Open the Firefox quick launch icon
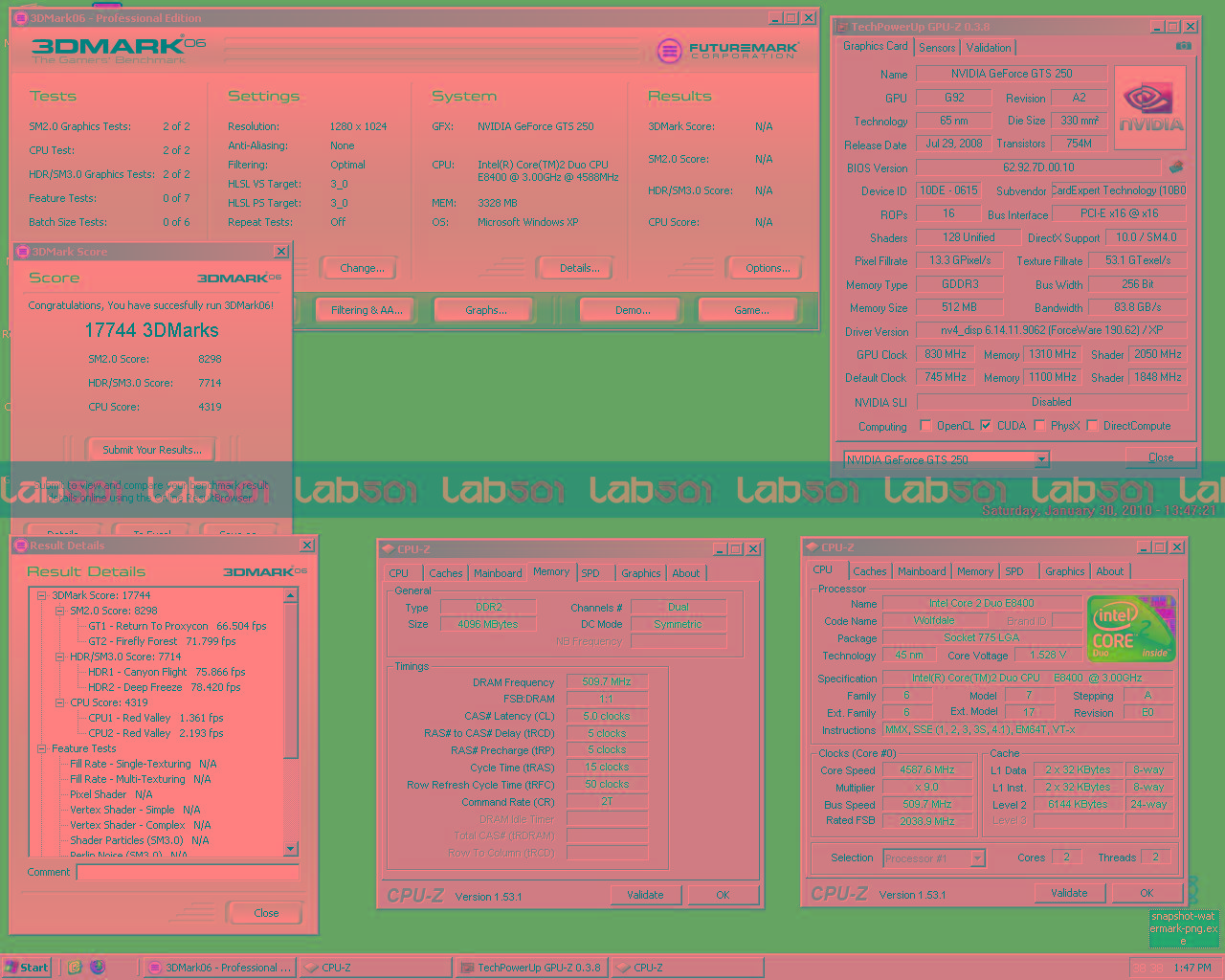 97,967
